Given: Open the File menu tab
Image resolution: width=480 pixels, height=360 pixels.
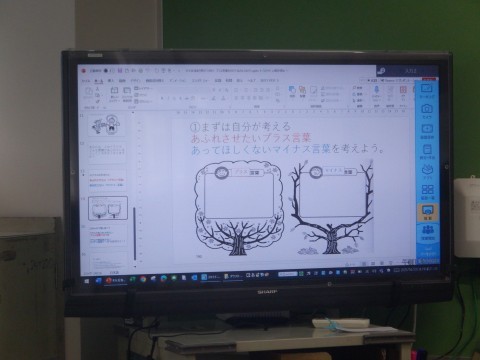Looking at the screenshot, I should [x=86, y=81].
